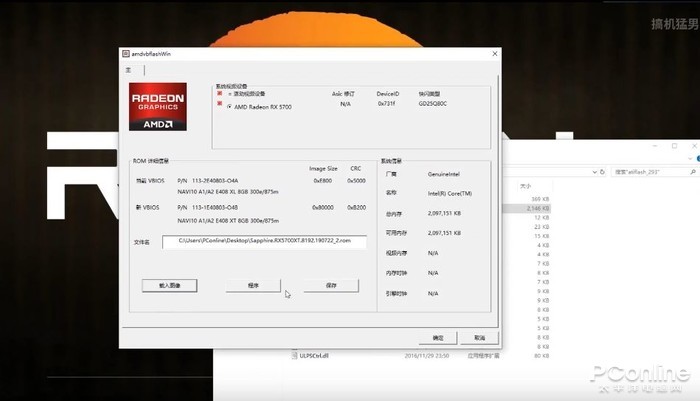Click the NAVI10 E408 XT 8GB description
Screen dimensions: 700x401
coord(228,221)
